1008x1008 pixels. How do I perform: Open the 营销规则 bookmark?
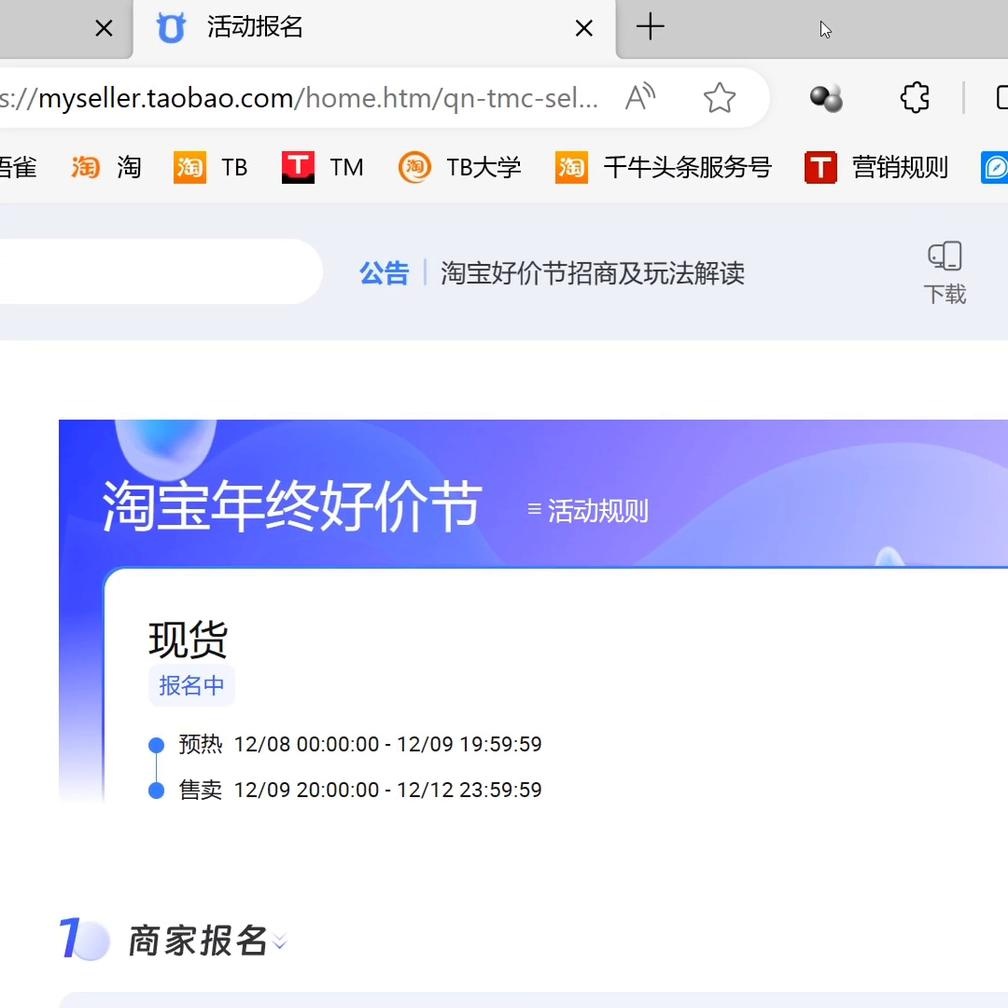tap(876, 167)
